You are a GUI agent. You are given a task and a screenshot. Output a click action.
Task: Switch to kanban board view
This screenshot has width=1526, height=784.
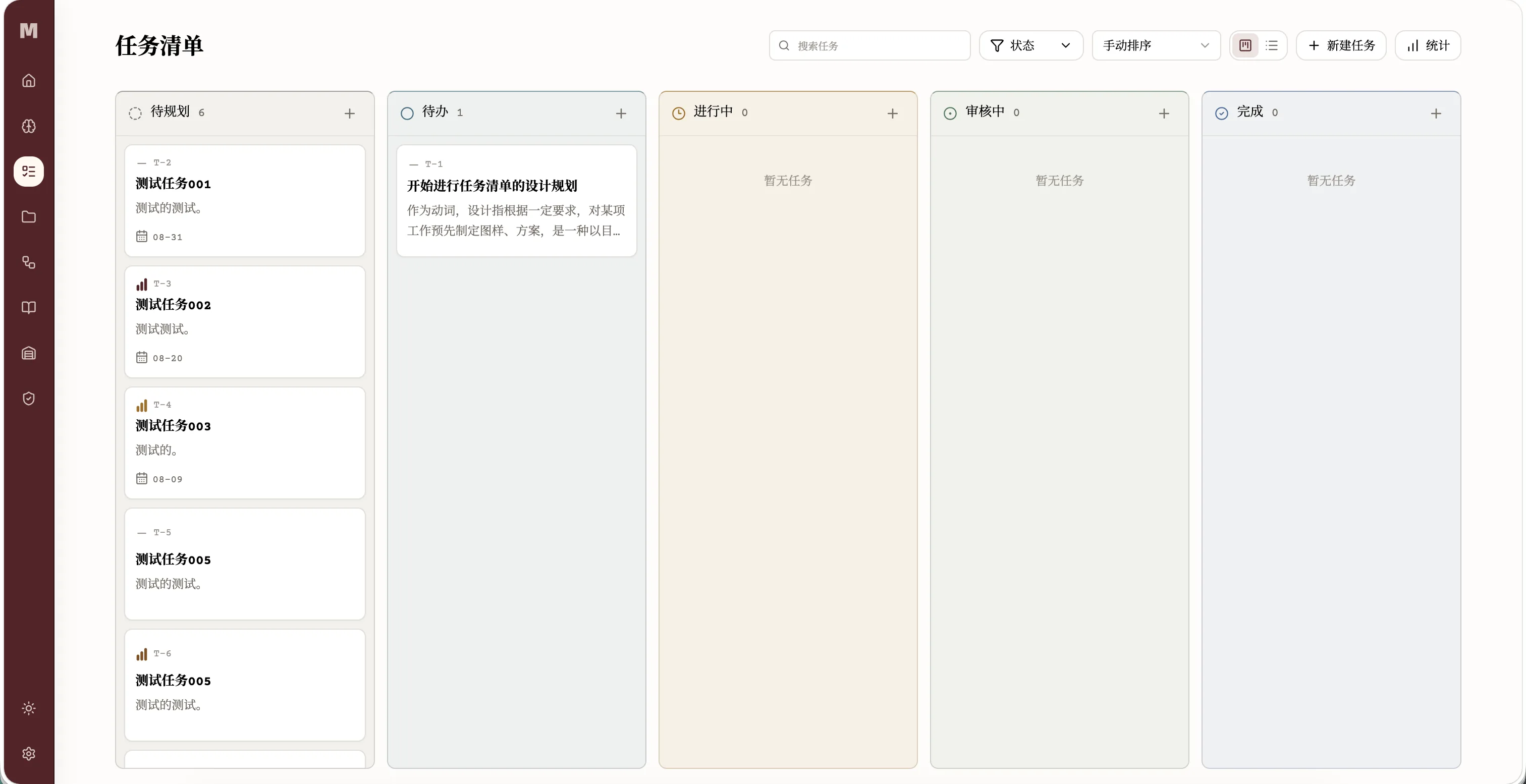pyautogui.click(x=1245, y=45)
